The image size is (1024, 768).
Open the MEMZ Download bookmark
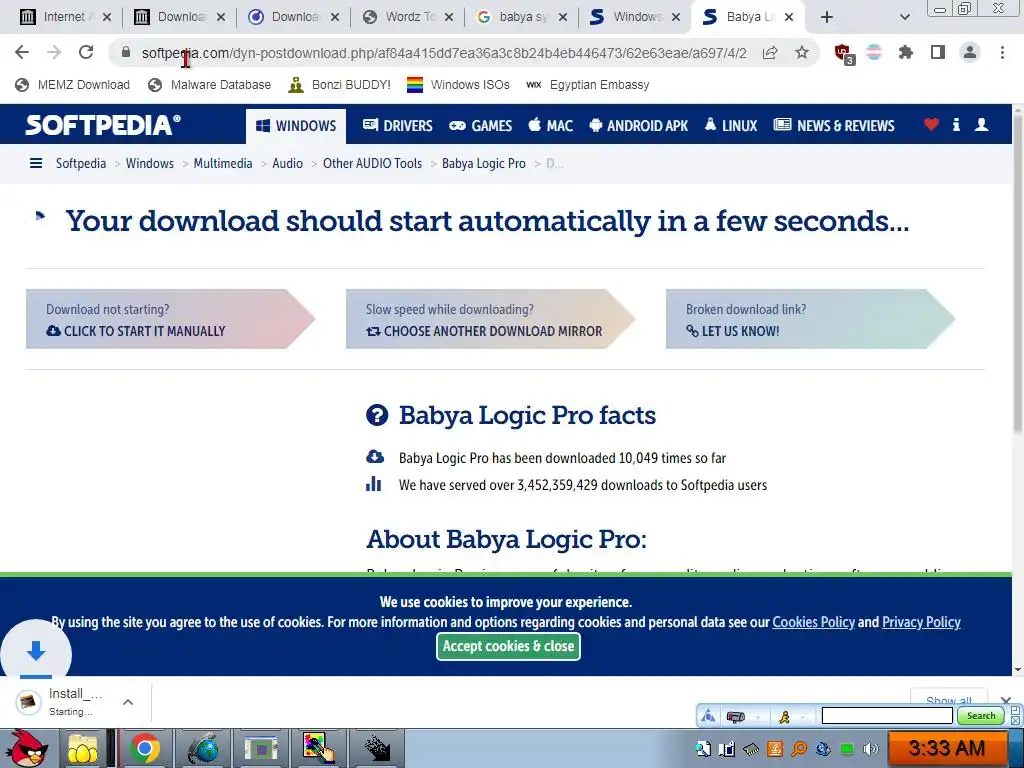[72, 85]
